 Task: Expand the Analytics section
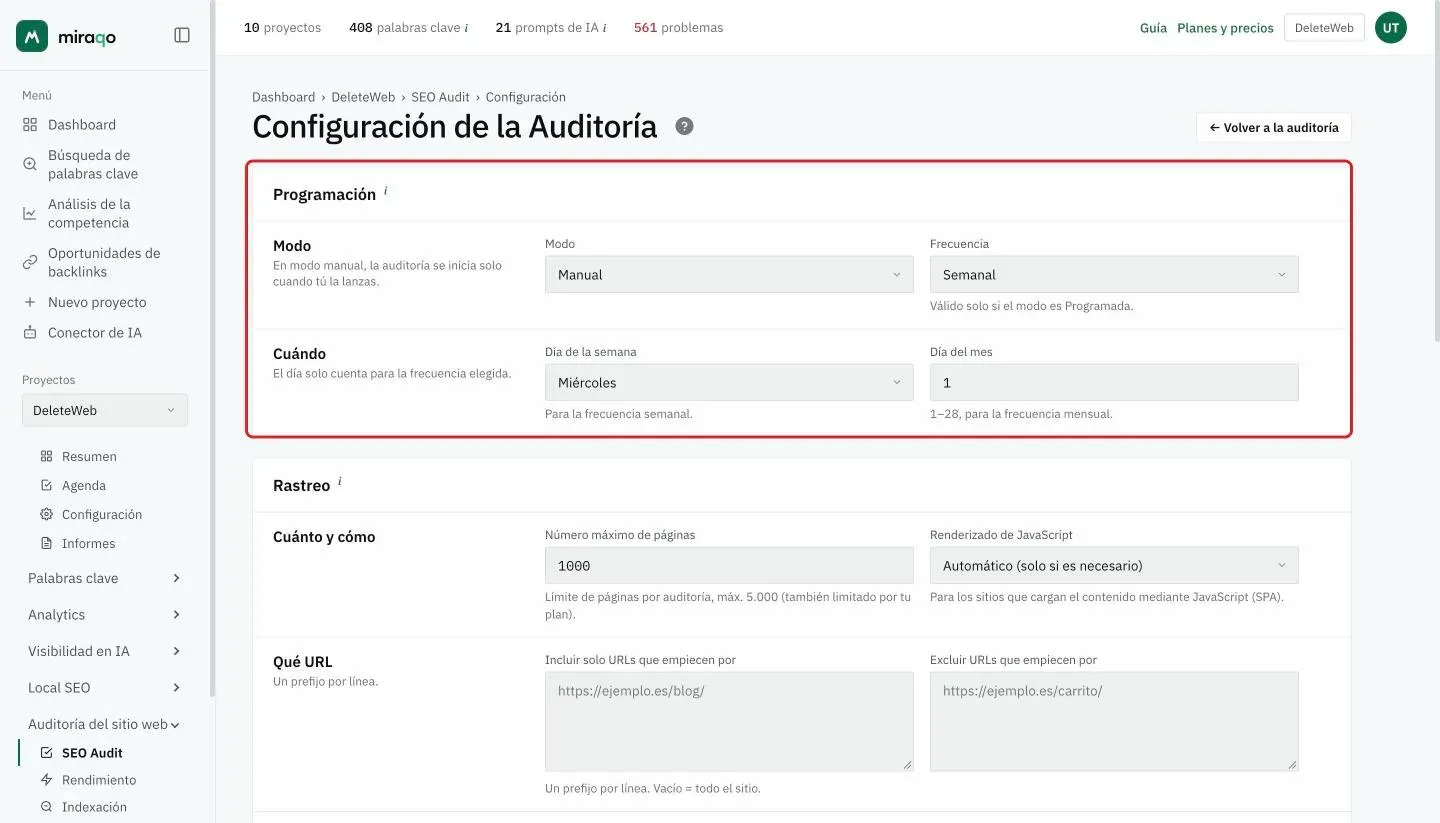click(x=104, y=615)
